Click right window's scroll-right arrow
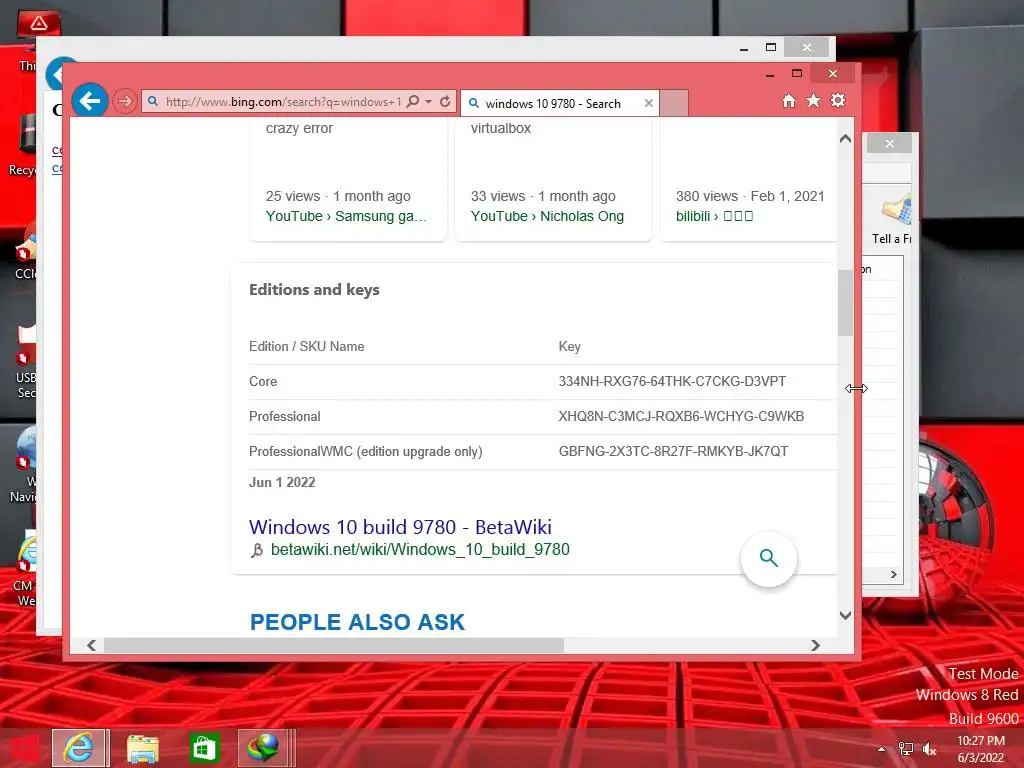Image resolution: width=1024 pixels, height=768 pixels. point(893,575)
